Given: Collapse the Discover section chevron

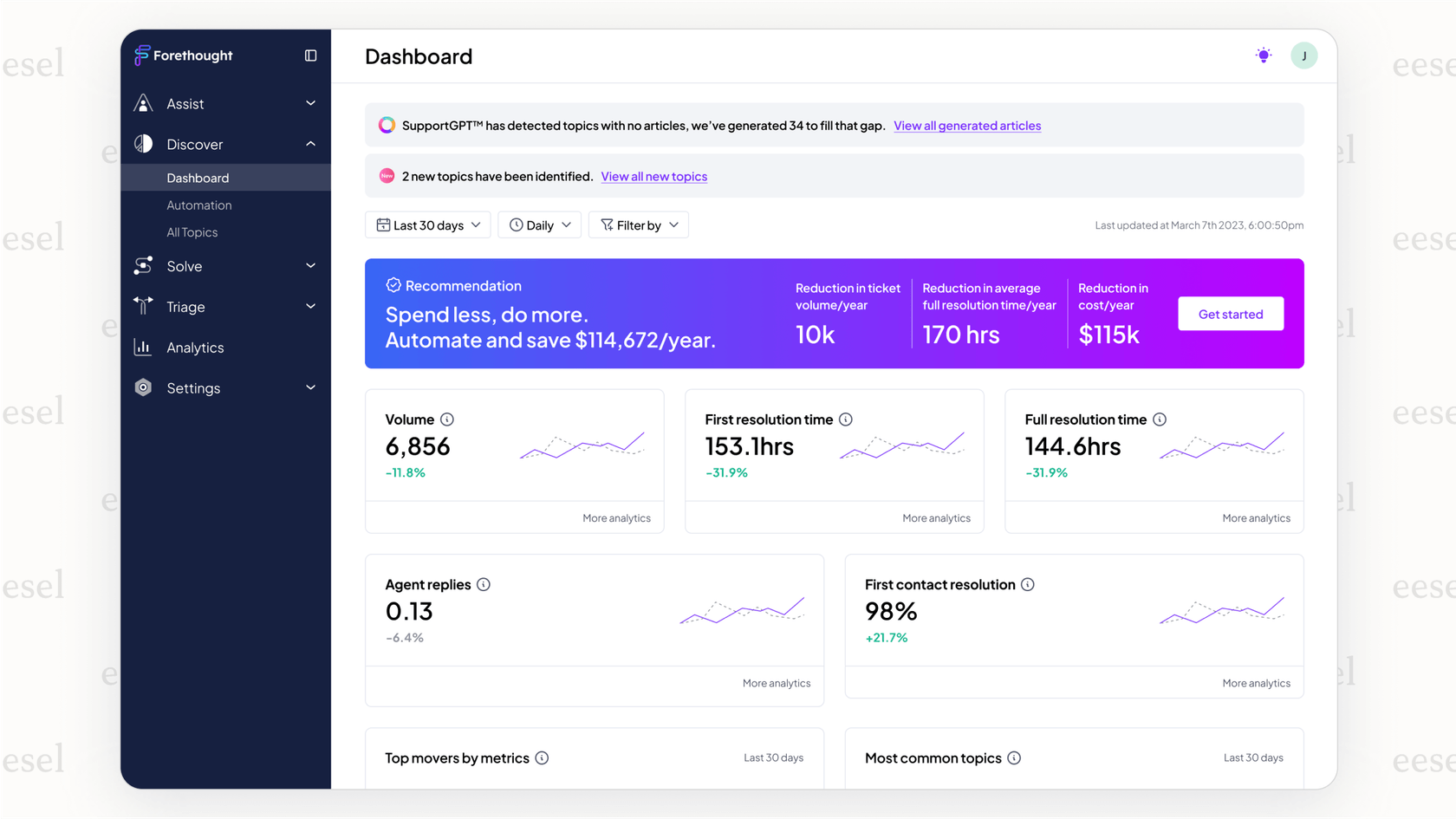Looking at the screenshot, I should tap(310, 144).
